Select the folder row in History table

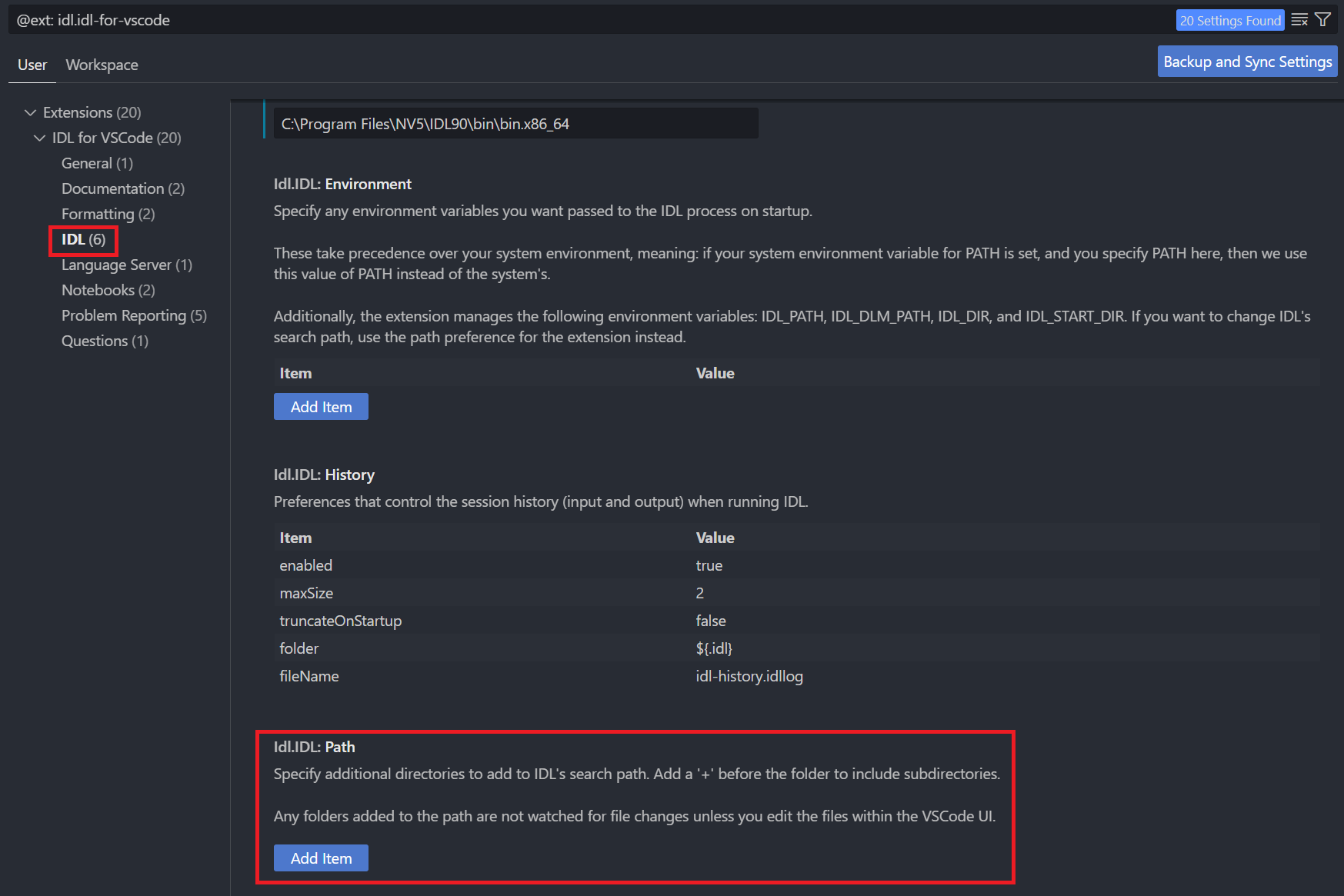[796, 648]
